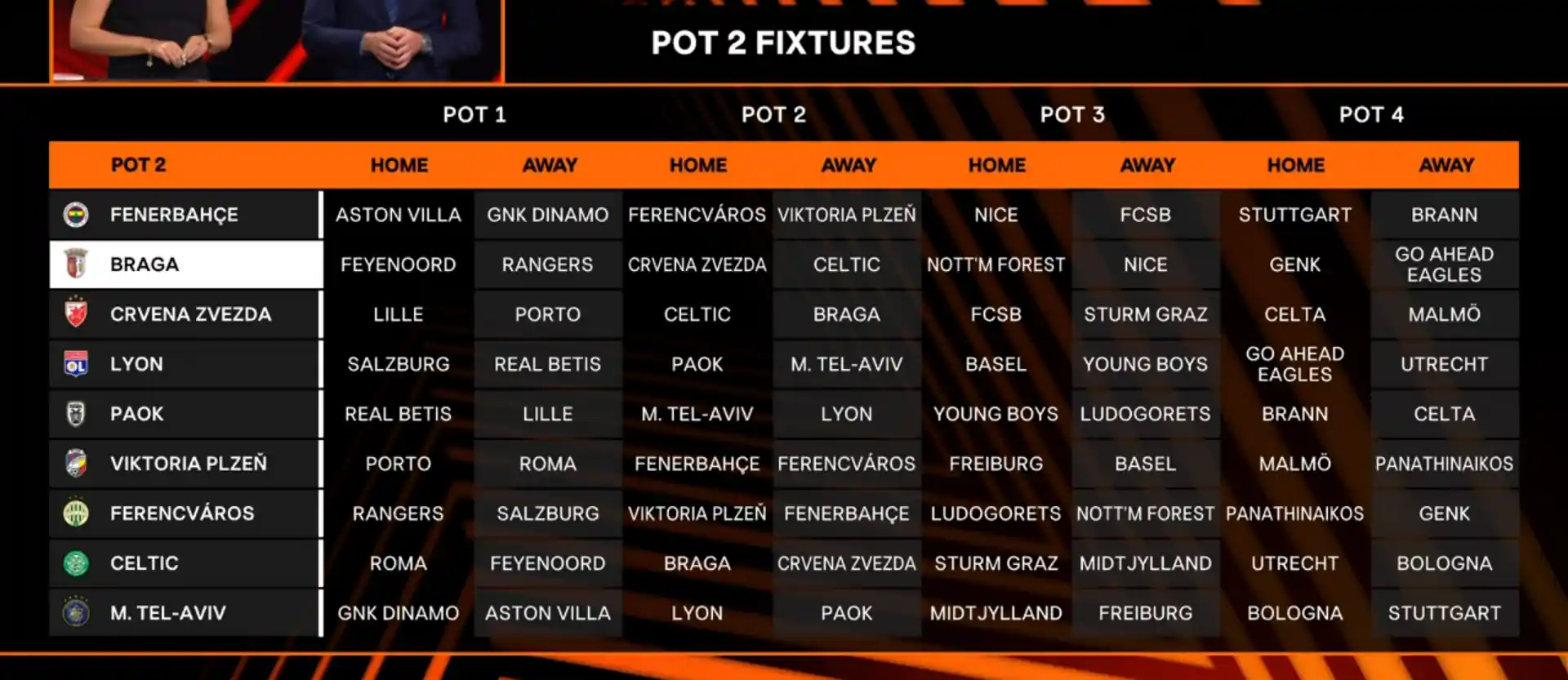The width and height of the screenshot is (1568, 680).
Task: Click Nott'm Forest in Braga's row
Action: tap(996, 264)
